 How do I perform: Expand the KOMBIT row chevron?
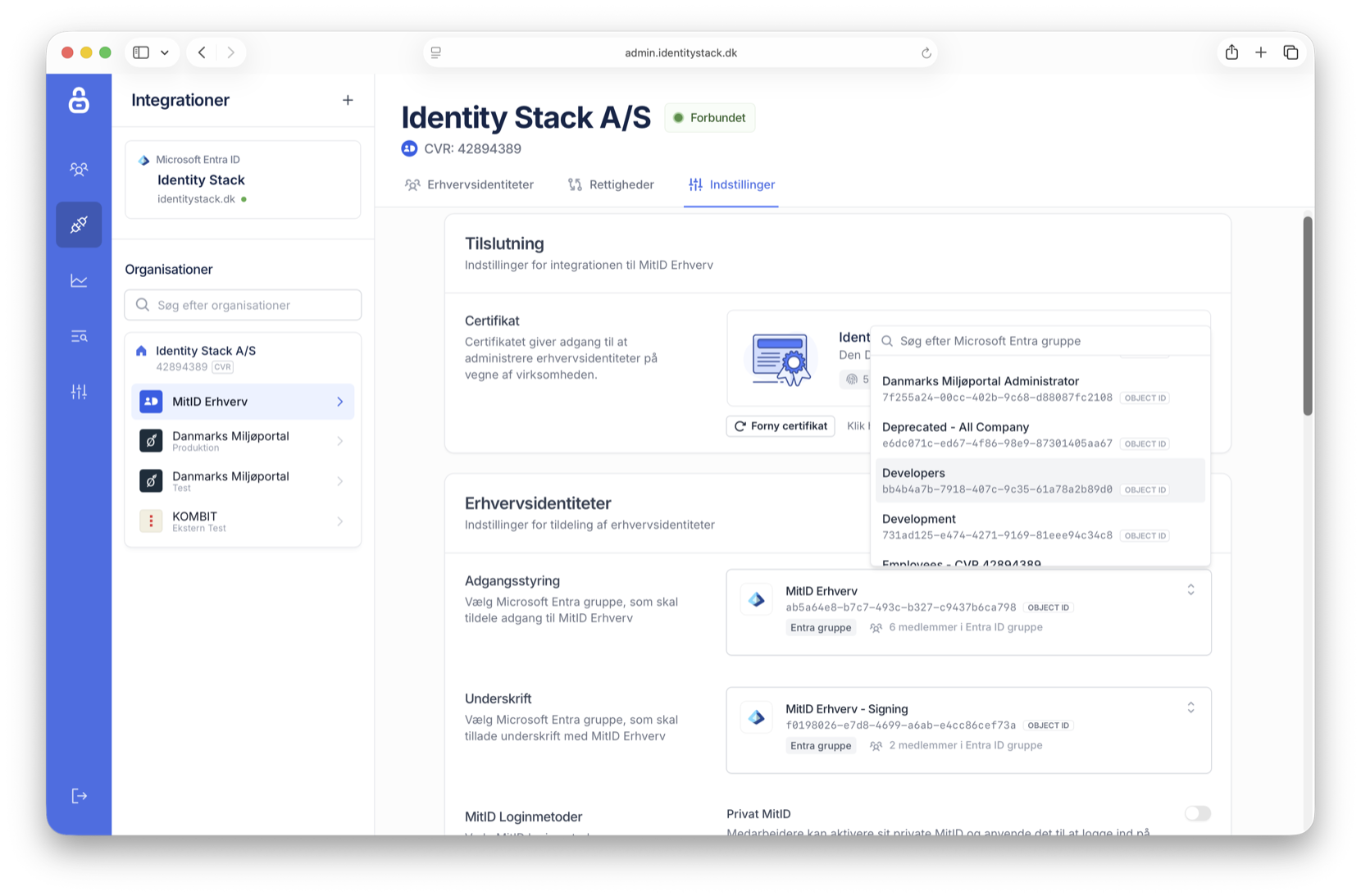point(339,521)
